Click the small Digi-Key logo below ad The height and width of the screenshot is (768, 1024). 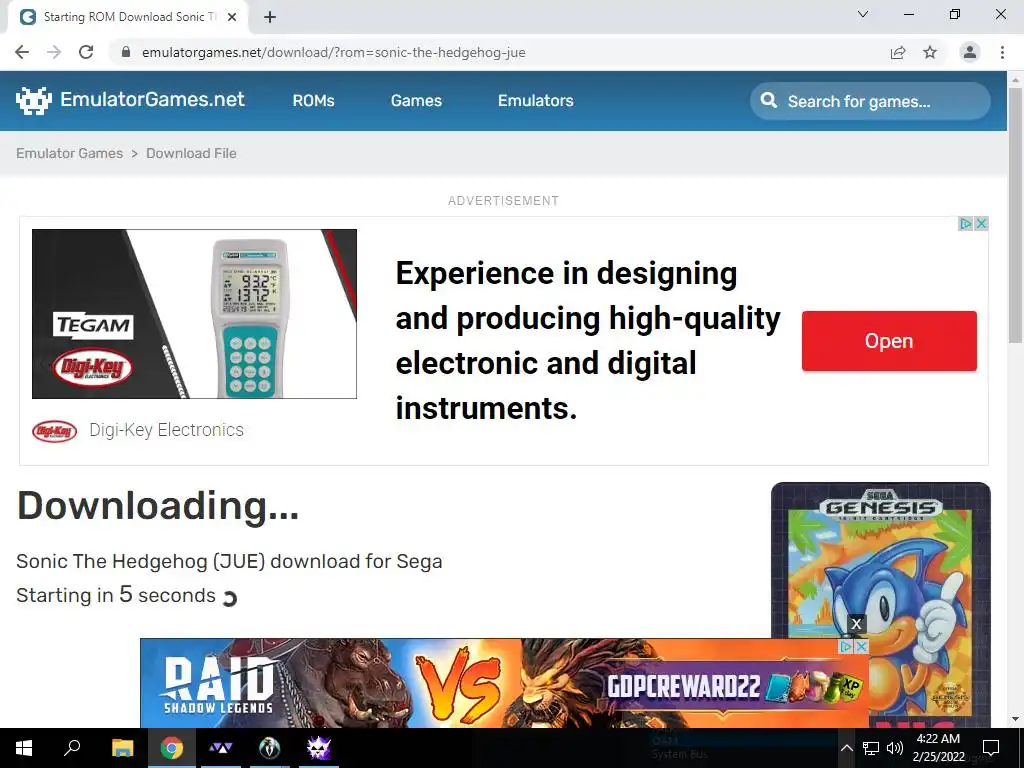55,431
